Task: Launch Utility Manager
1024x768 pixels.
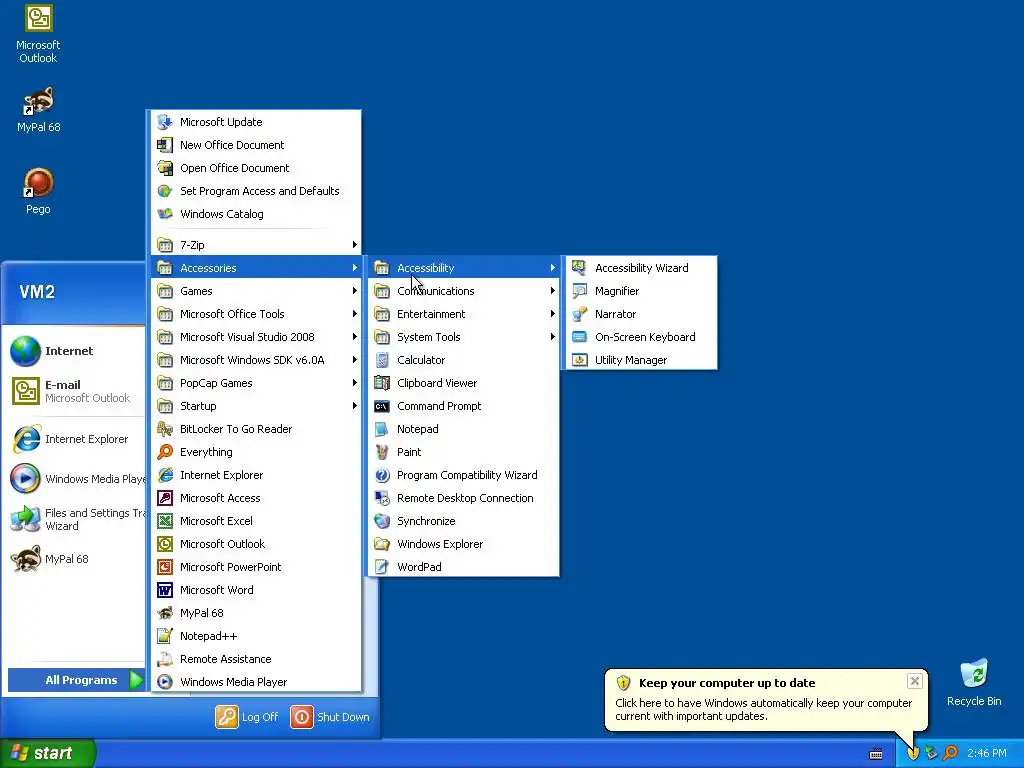Action: coord(641,360)
